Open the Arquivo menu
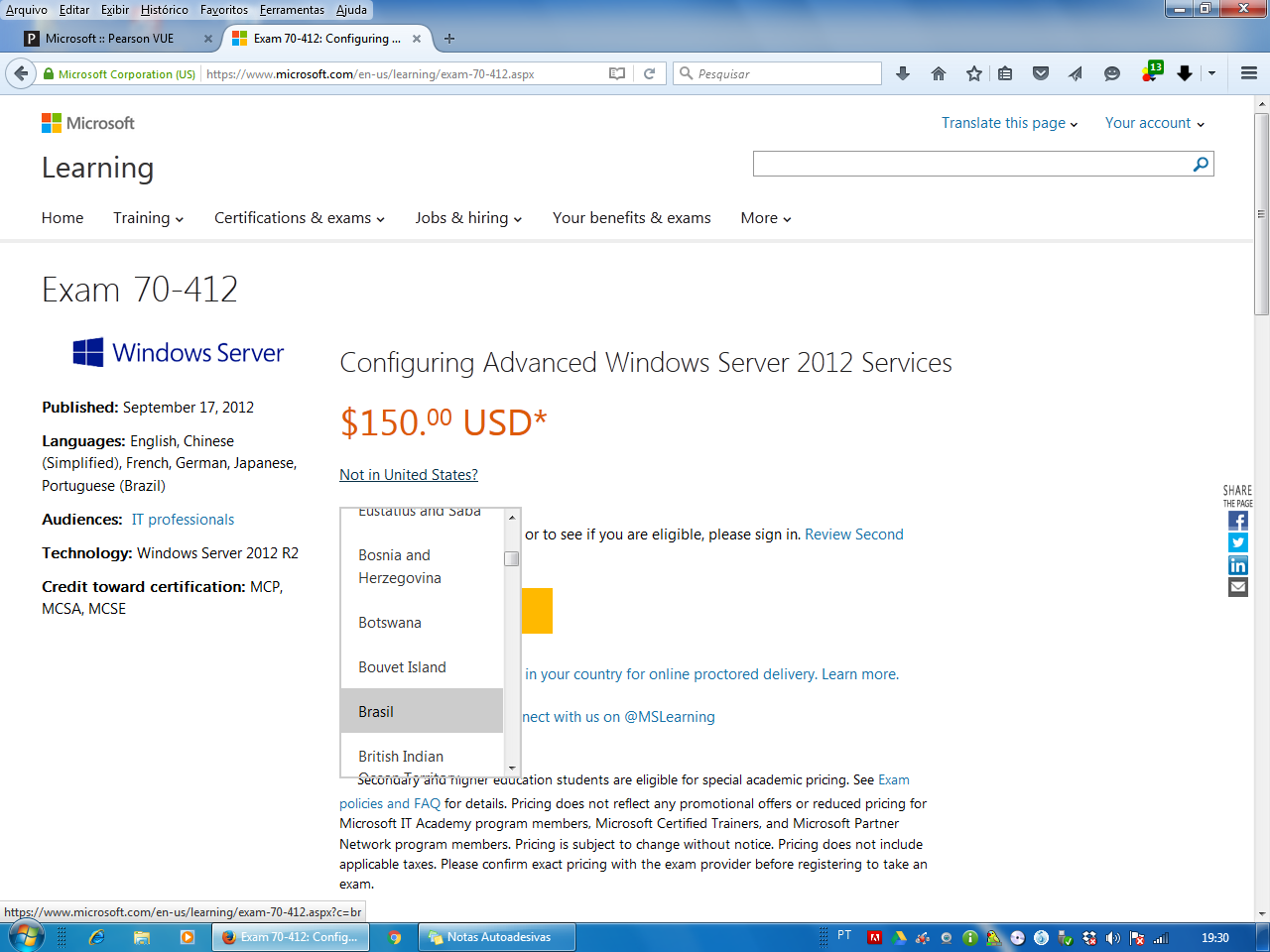Screen dimensions: 1270x952 tap(27, 10)
